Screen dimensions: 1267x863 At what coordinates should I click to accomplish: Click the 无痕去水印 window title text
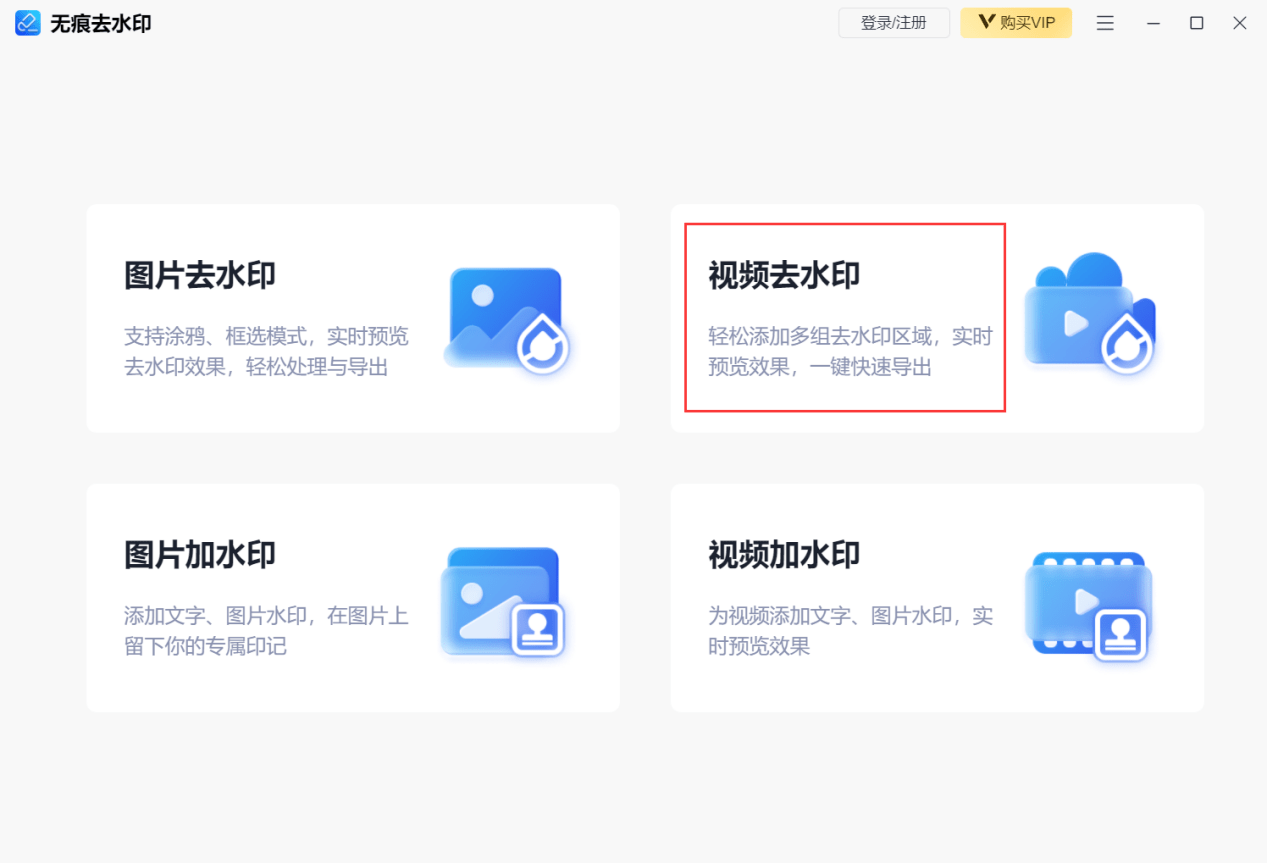tap(101, 24)
